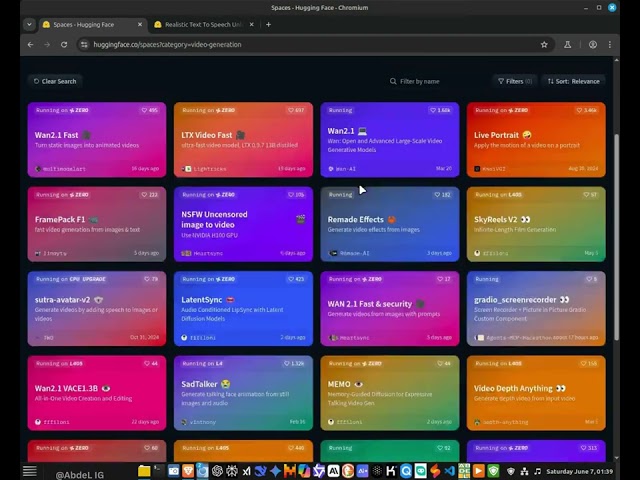640x480 pixels.
Task: Click the page vertical scrollbar thumb
Action: (x=616, y=237)
